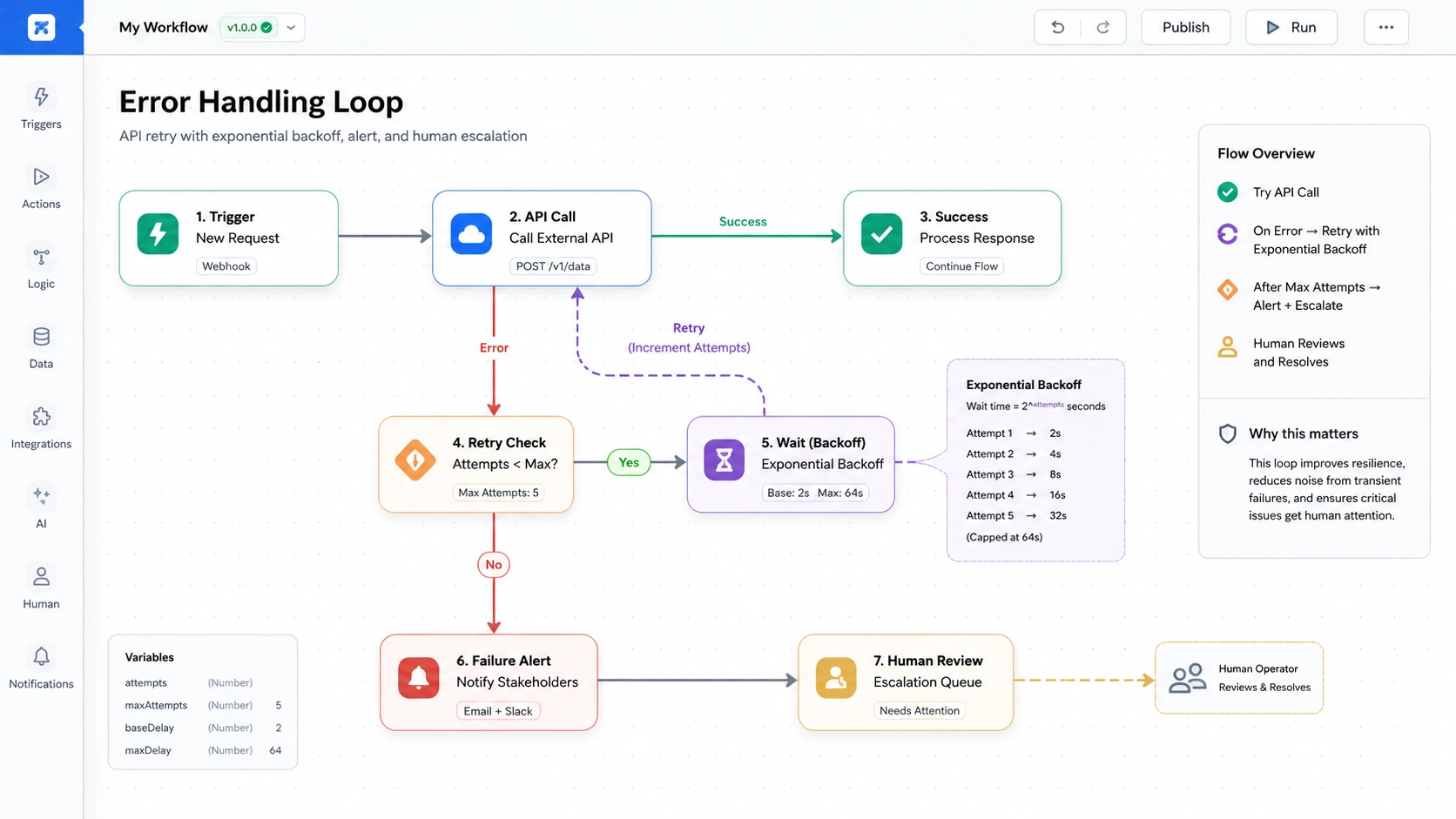This screenshot has height=819, width=1456.
Task: Click the Exponential Backoff note heading
Action: tap(1023, 385)
